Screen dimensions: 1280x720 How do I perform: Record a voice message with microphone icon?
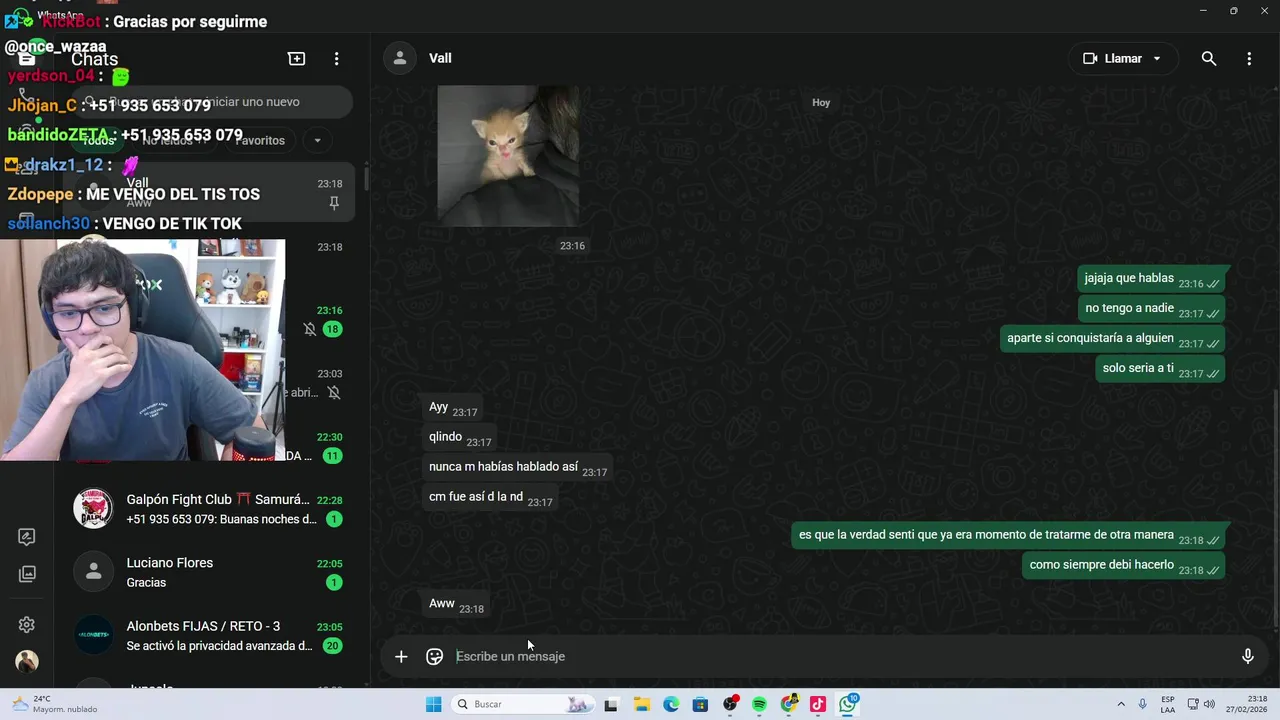point(1248,657)
